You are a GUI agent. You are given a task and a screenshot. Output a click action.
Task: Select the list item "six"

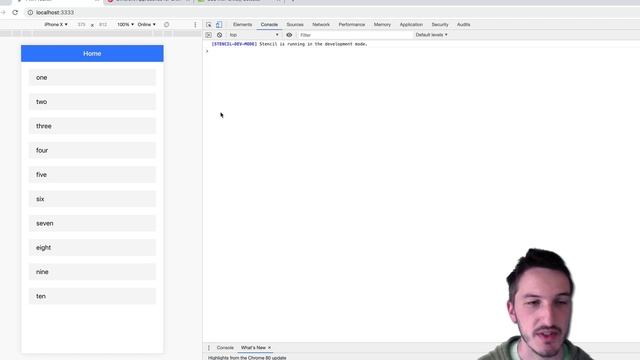tap(92, 199)
